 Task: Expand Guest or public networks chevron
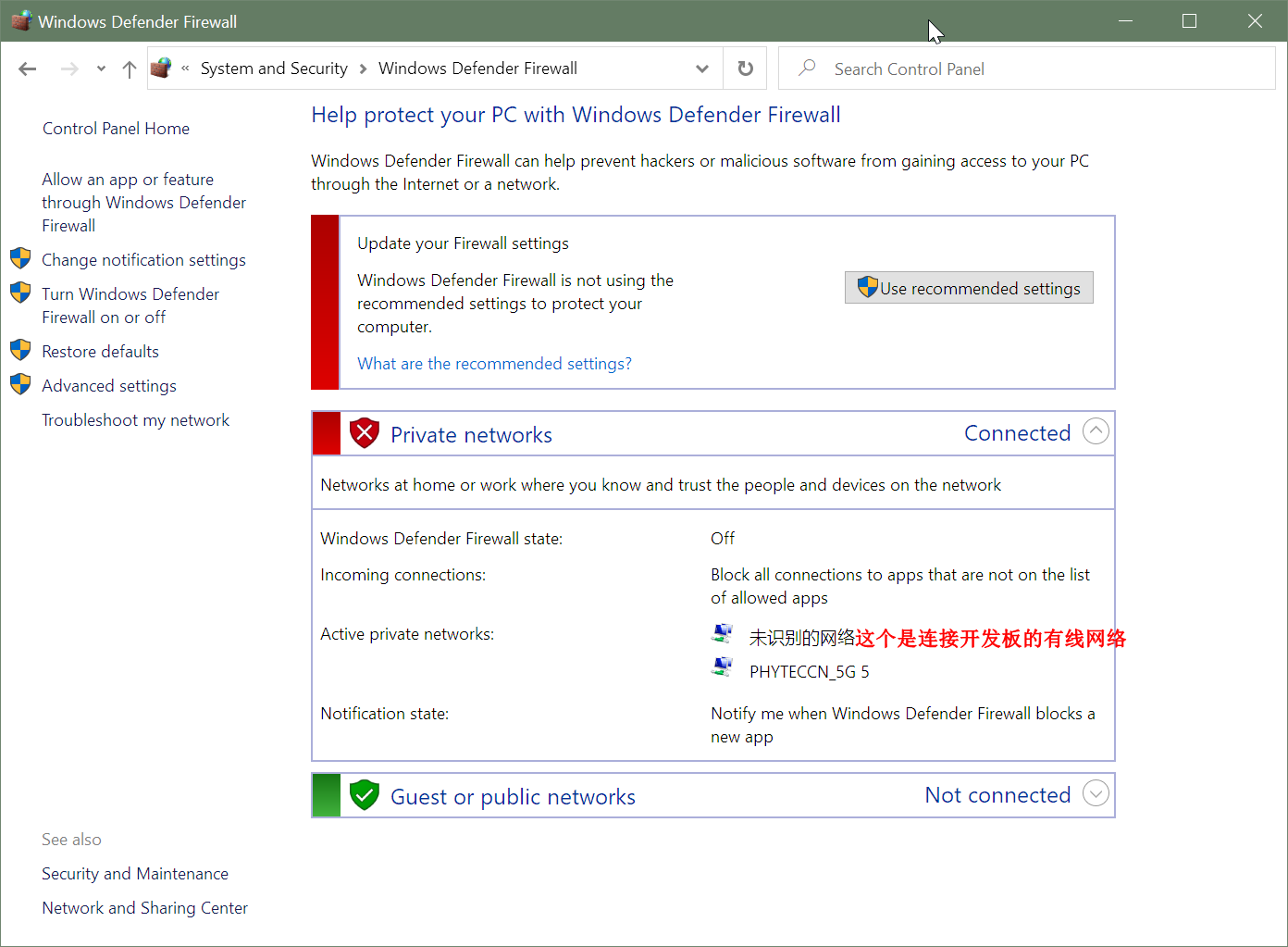coord(1096,793)
